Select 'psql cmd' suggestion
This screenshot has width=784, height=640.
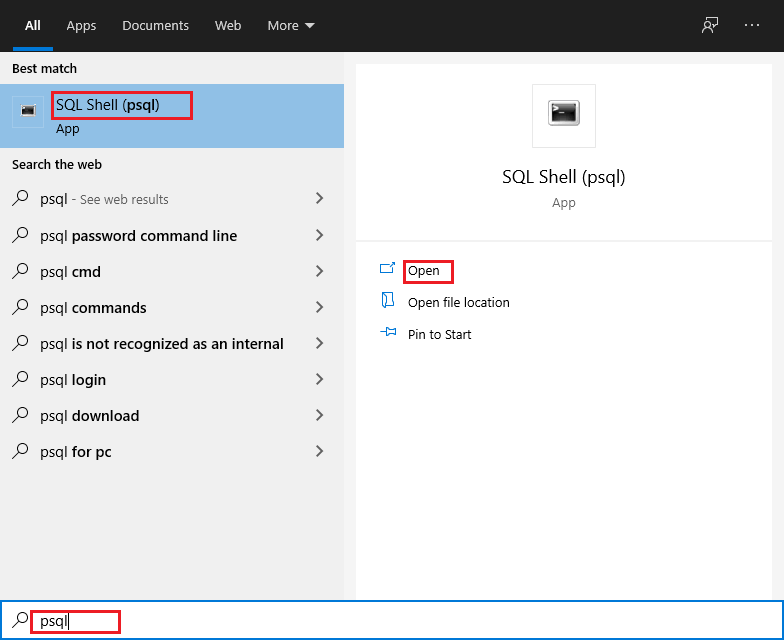172,271
